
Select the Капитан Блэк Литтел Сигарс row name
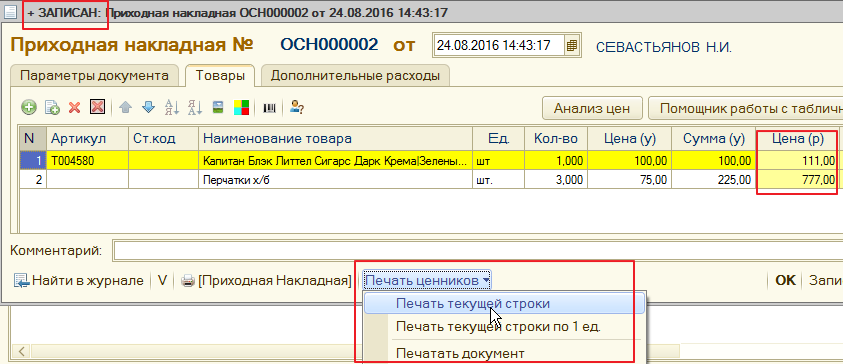point(335,160)
